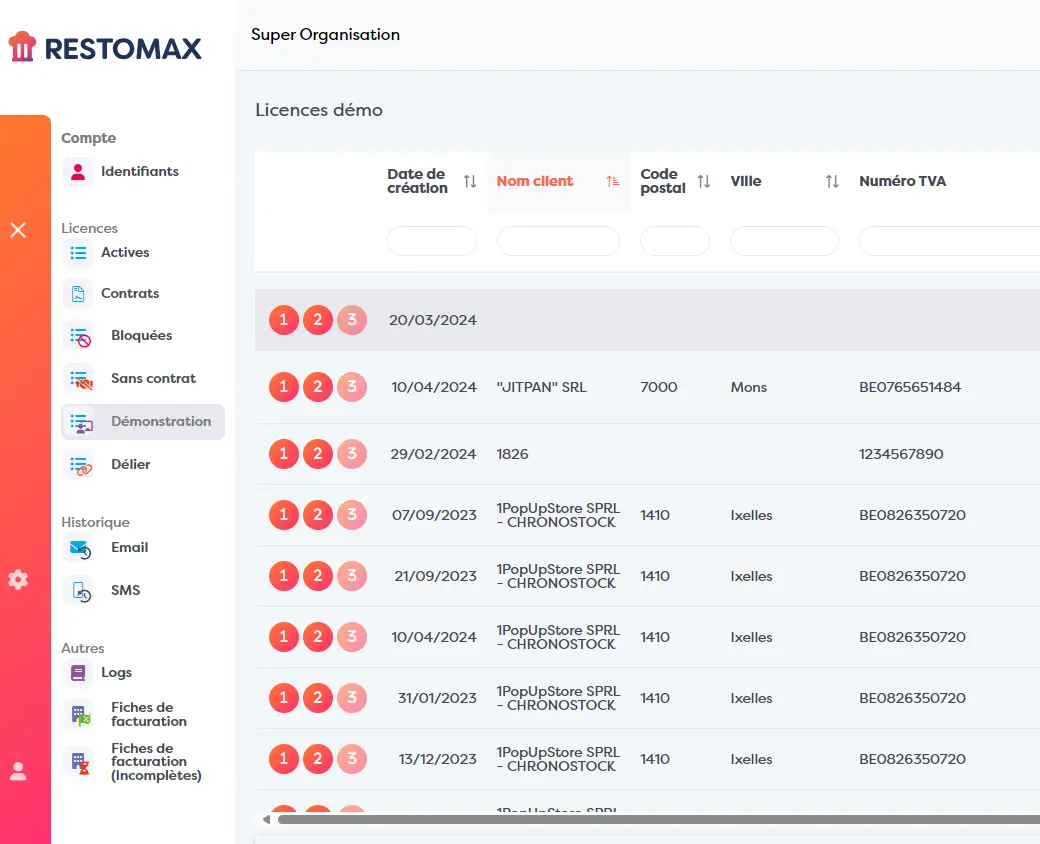Click the Fiches de facturation building icon
The height and width of the screenshot is (844, 1040).
pyautogui.click(x=80, y=715)
